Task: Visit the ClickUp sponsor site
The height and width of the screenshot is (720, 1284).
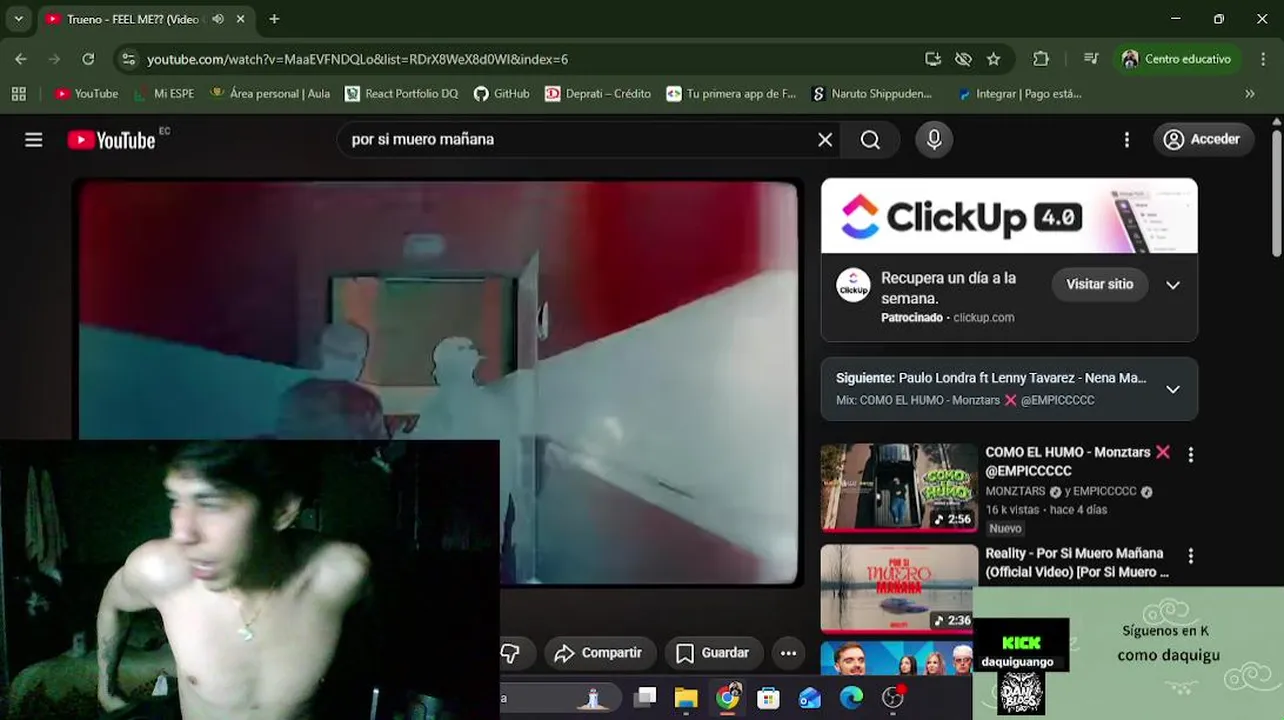Action: [x=1099, y=284]
